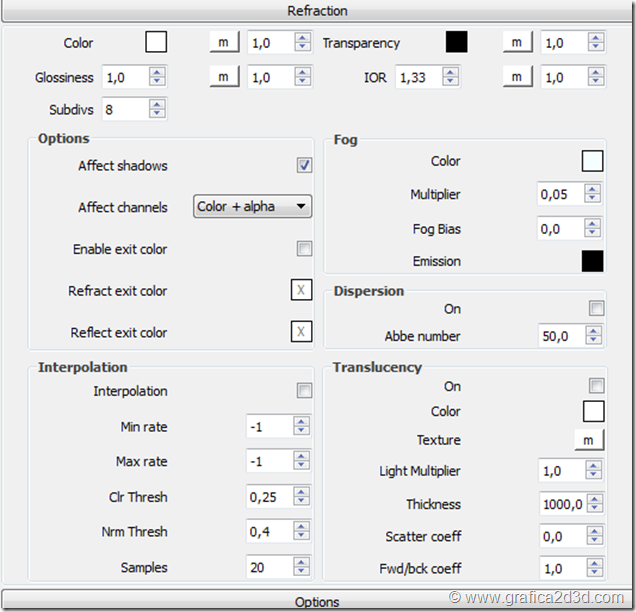Click the Reflect exit color X box
This screenshot has width=636, height=612.
coord(301,332)
